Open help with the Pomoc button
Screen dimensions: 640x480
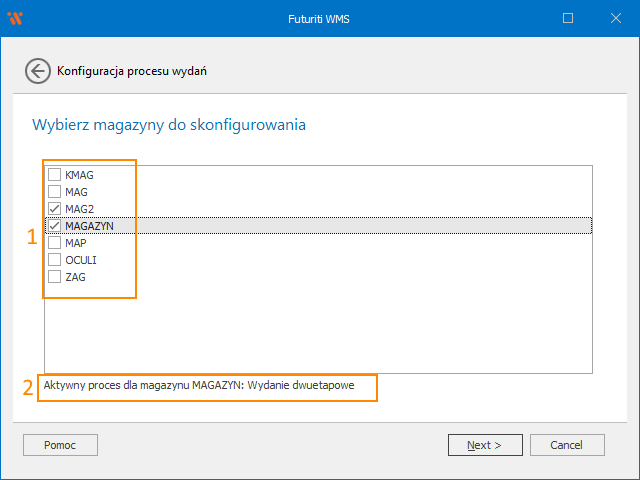(60, 445)
